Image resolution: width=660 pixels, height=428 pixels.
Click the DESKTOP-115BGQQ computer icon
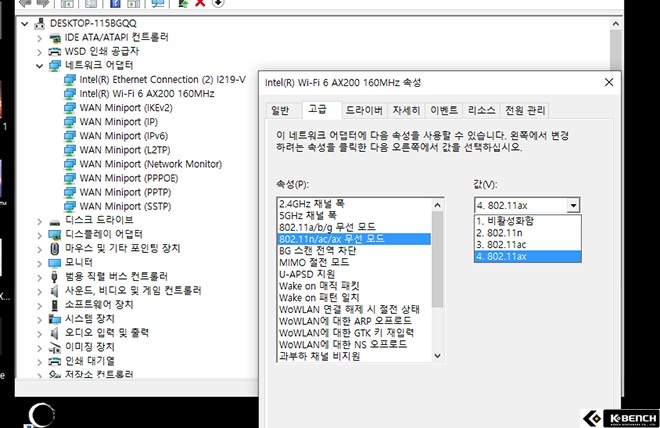(40, 24)
